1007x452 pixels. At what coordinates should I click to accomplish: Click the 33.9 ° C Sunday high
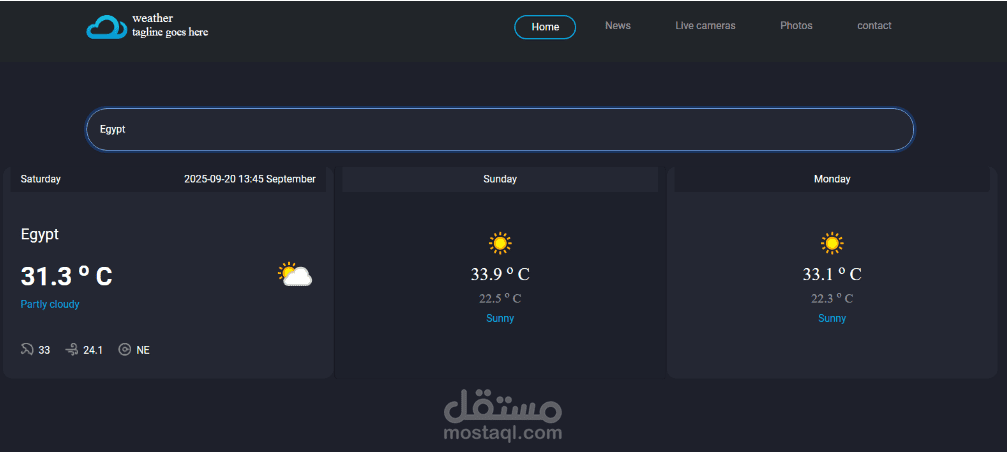coord(500,274)
